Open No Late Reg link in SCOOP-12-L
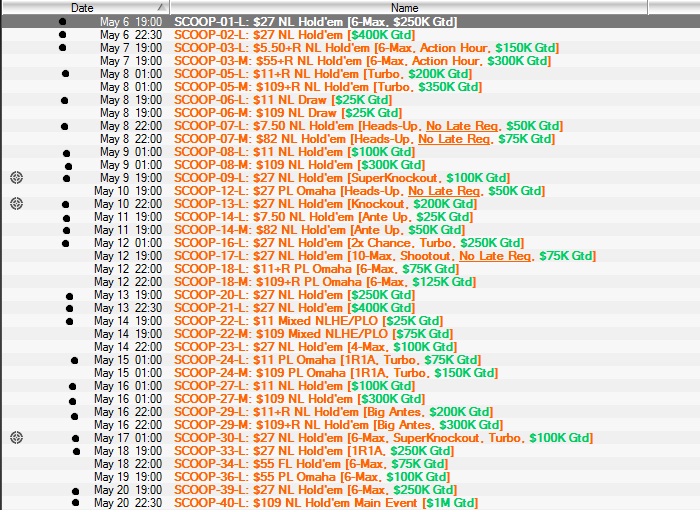The image size is (700, 512). pos(444,191)
